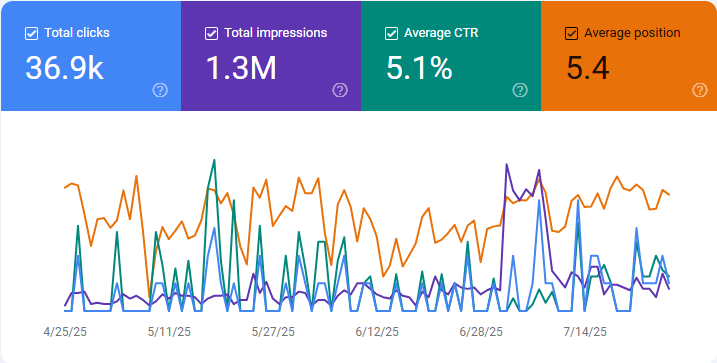Click the 5/27/25 date axis label

click(x=273, y=331)
